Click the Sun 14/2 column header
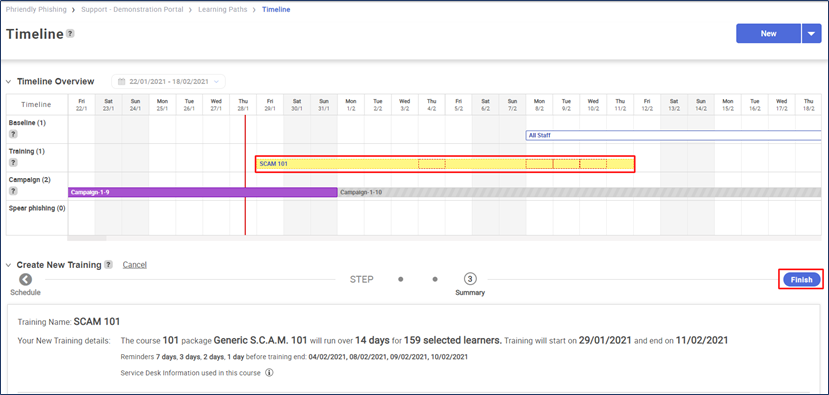Image resolution: width=829 pixels, height=395 pixels. click(701, 104)
